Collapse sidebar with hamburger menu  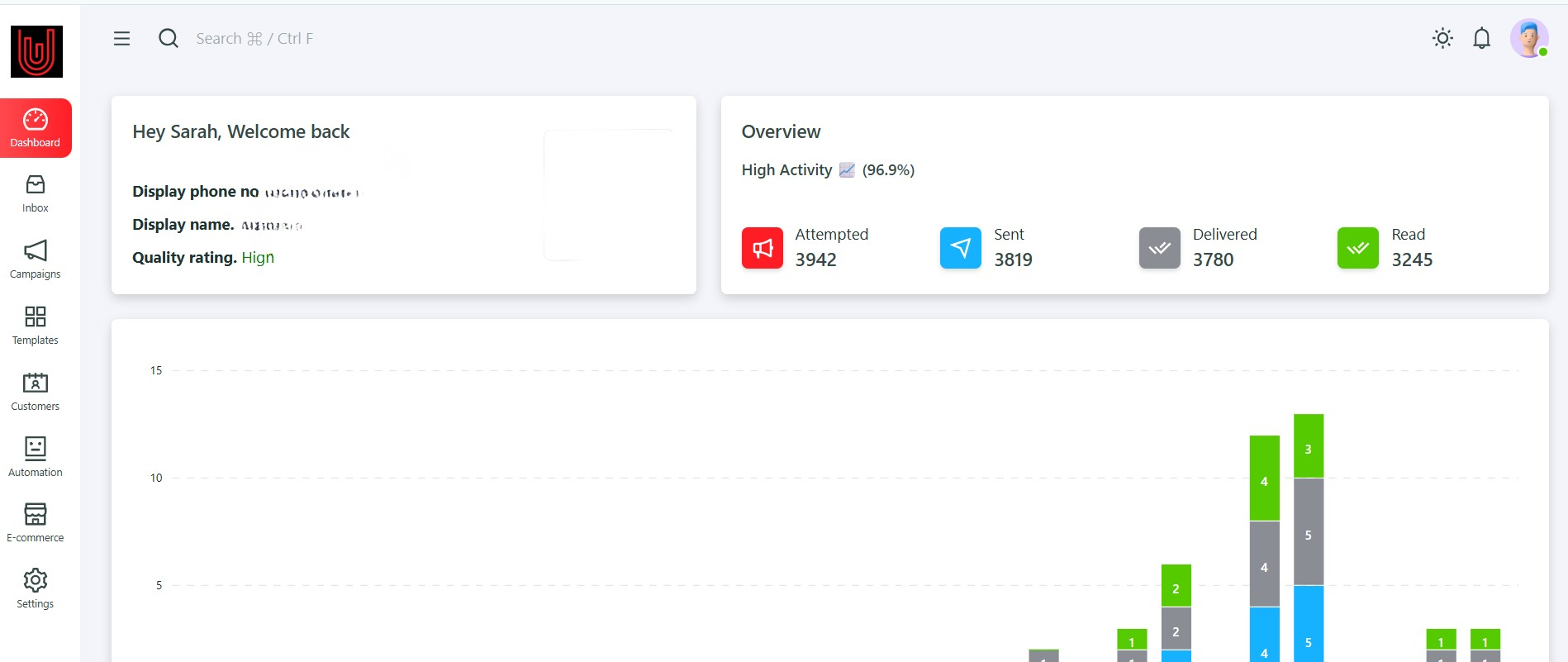pyautogui.click(x=121, y=38)
